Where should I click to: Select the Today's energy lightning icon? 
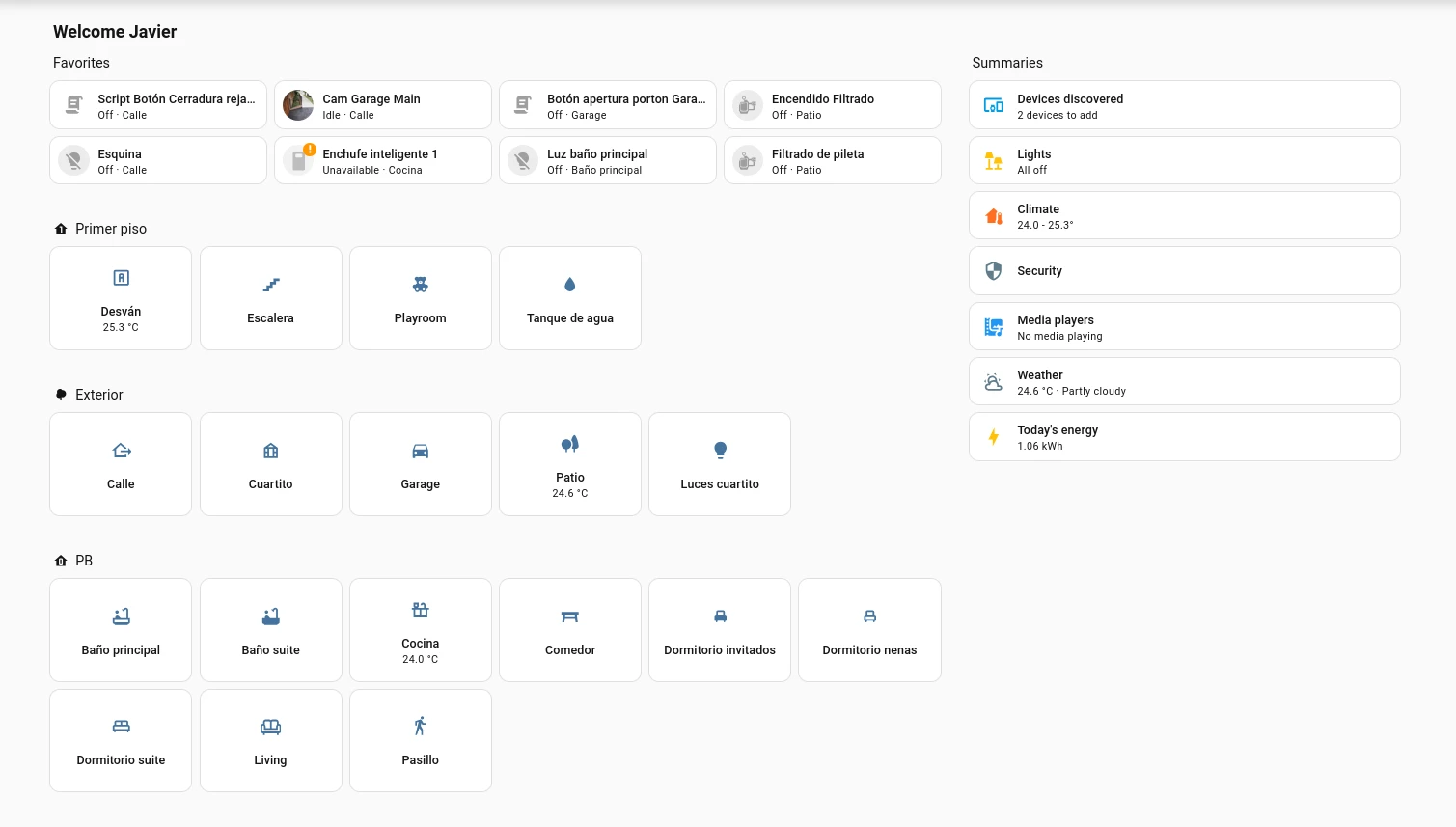[993, 436]
